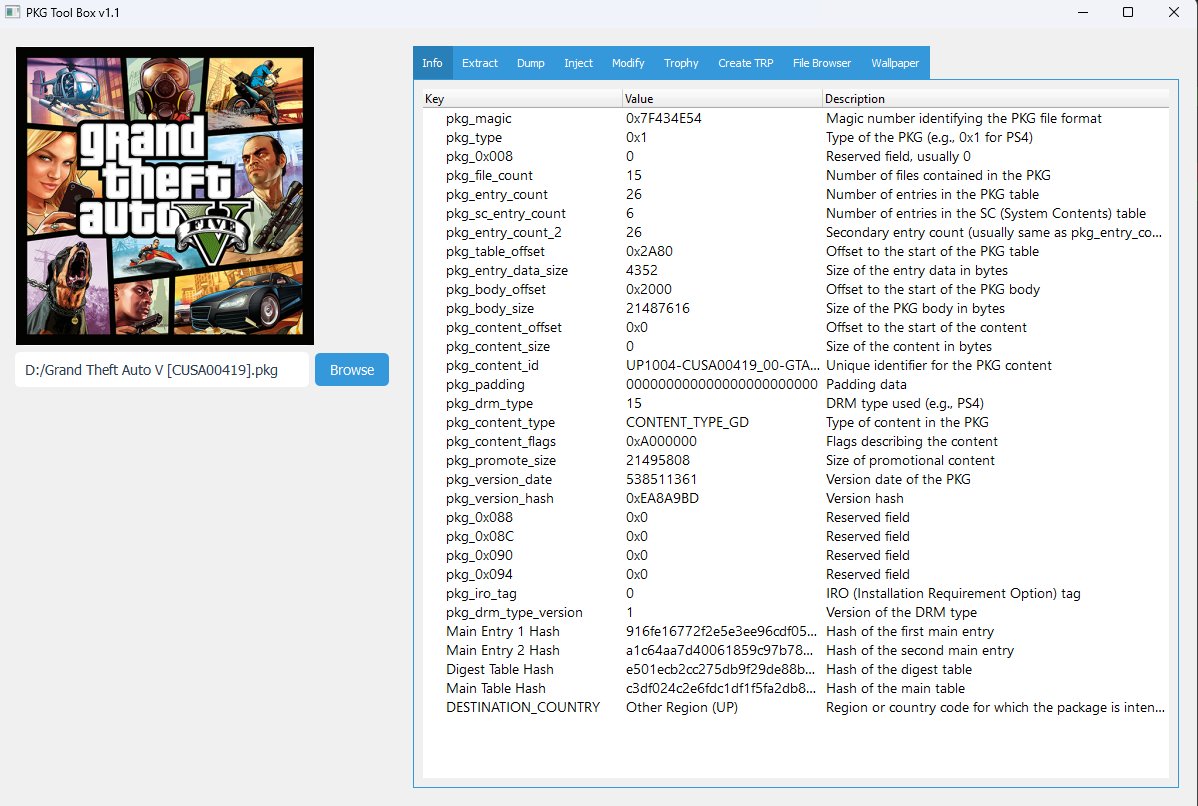
Task: Click description 'Hash of the digest table'
Action: pos(899,669)
